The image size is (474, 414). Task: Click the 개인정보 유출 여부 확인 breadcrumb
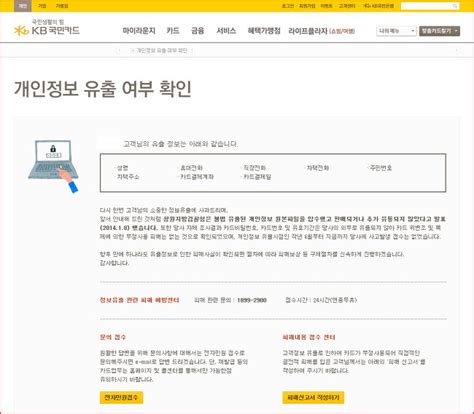coord(162,50)
